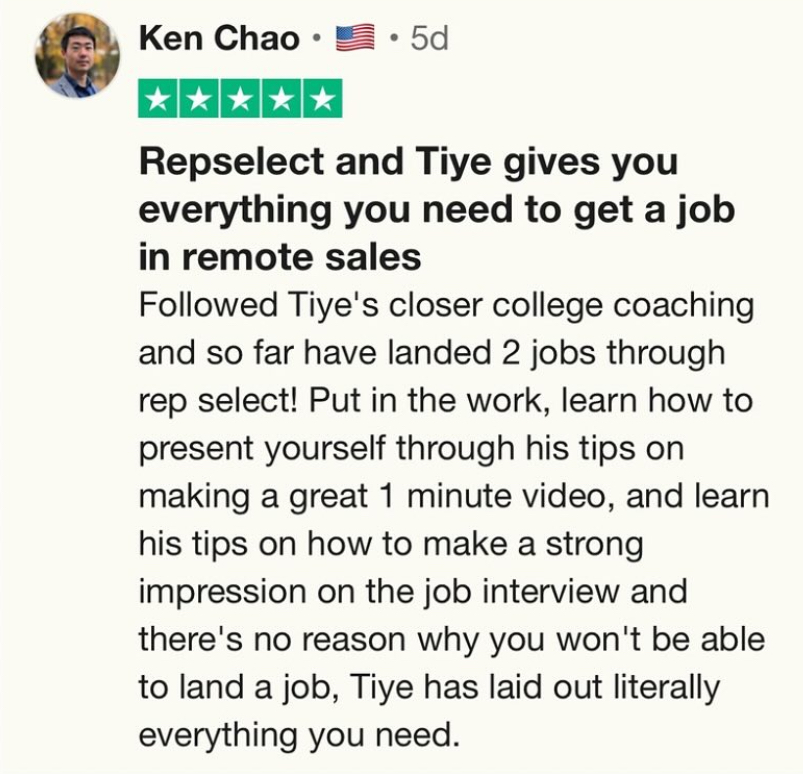Click "in remote sales" in the review headline
The image size is (803, 774).
(280, 257)
